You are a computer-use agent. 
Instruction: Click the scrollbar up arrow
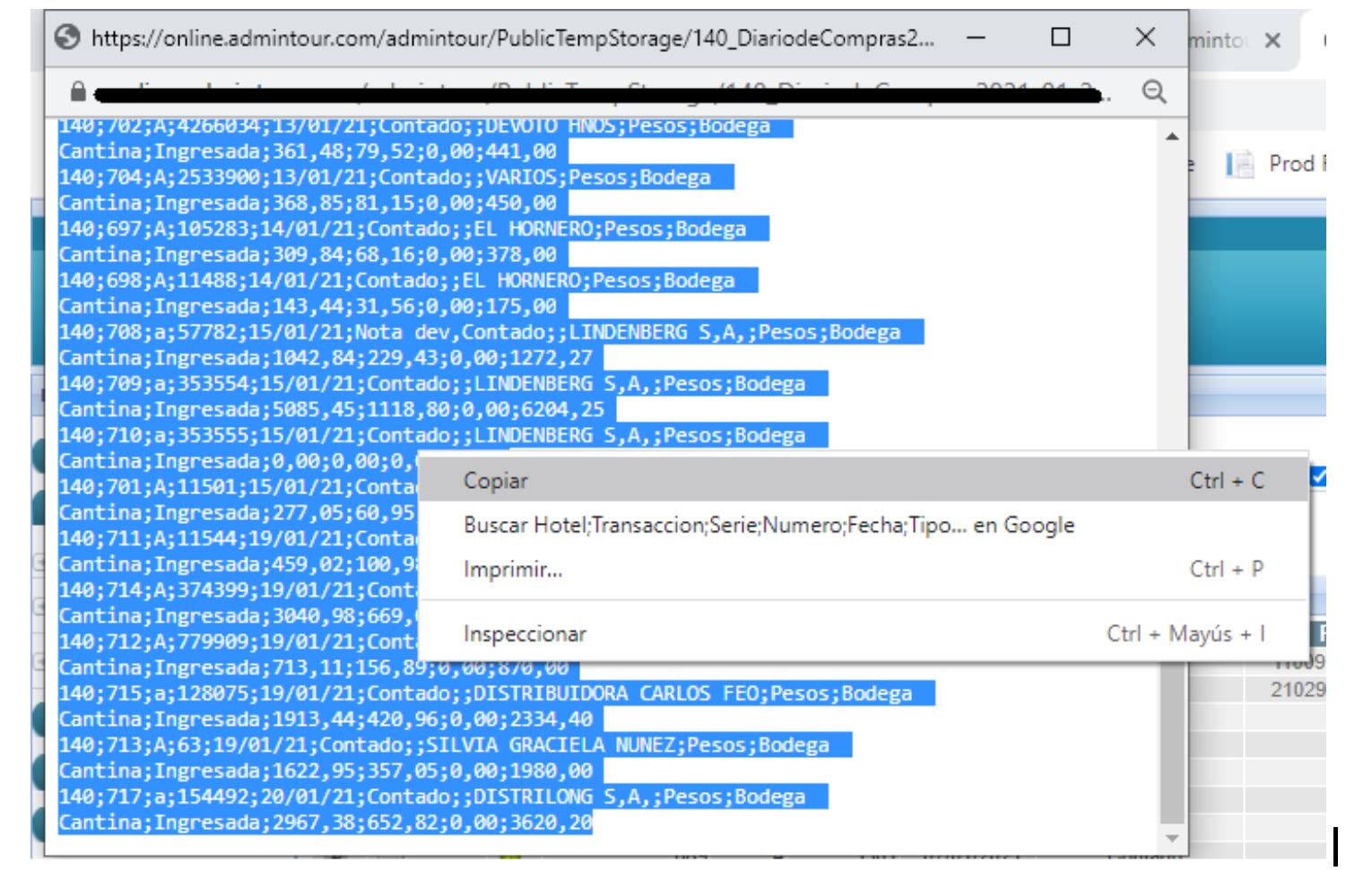[x=1171, y=137]
